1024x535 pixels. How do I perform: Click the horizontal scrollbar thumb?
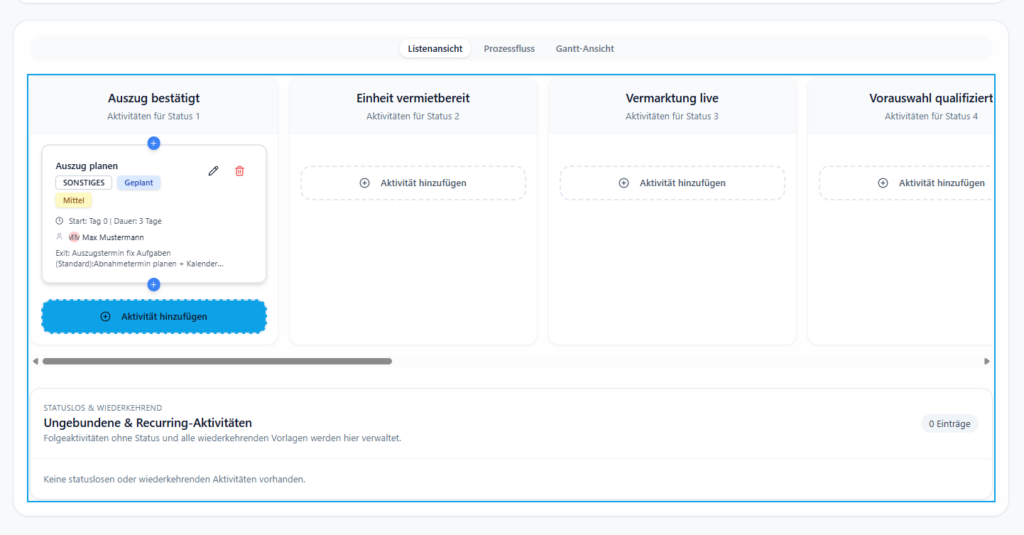tap(216, 361)
